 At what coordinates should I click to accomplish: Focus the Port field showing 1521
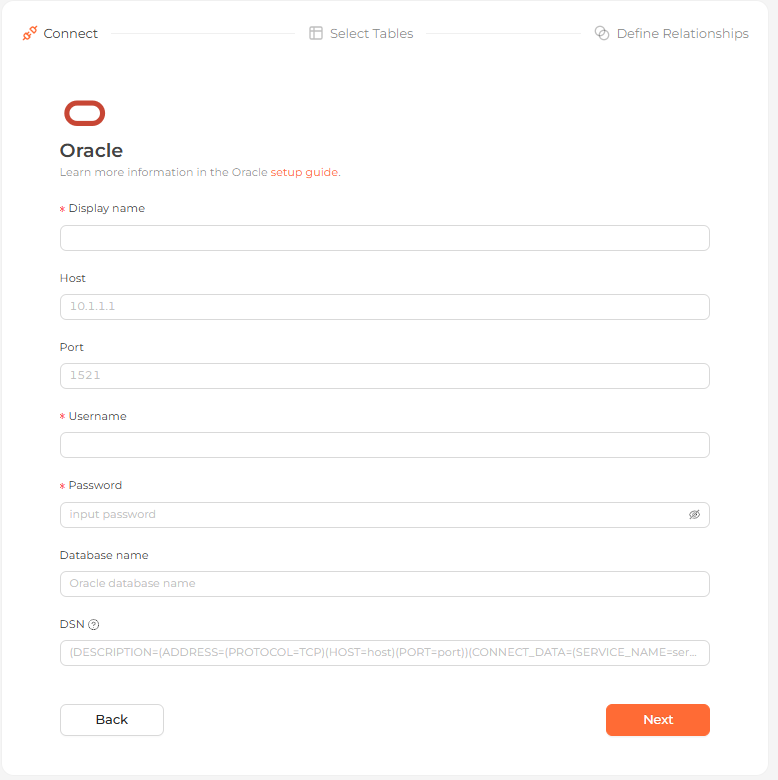(385, 376)
